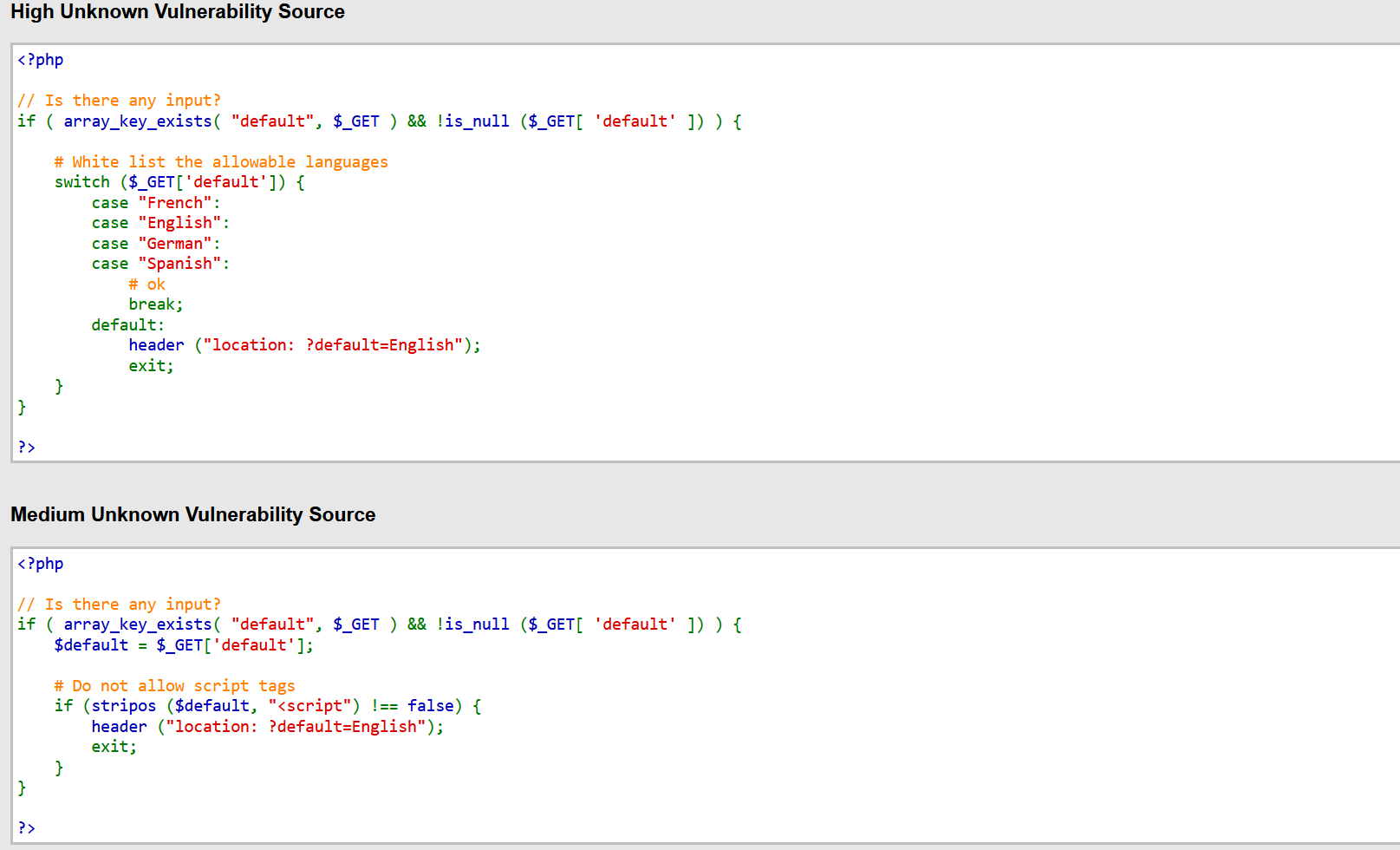The image size is (1400, 850).
Task: Click the case "English": line
Action: (160, 223)
